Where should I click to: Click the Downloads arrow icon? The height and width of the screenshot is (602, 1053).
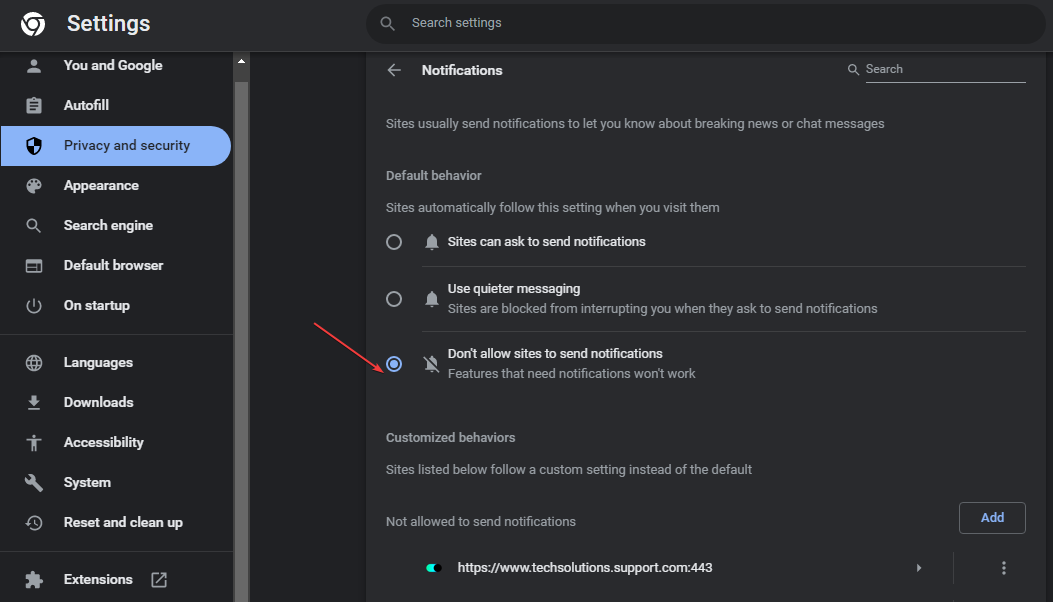click(34, 402)
